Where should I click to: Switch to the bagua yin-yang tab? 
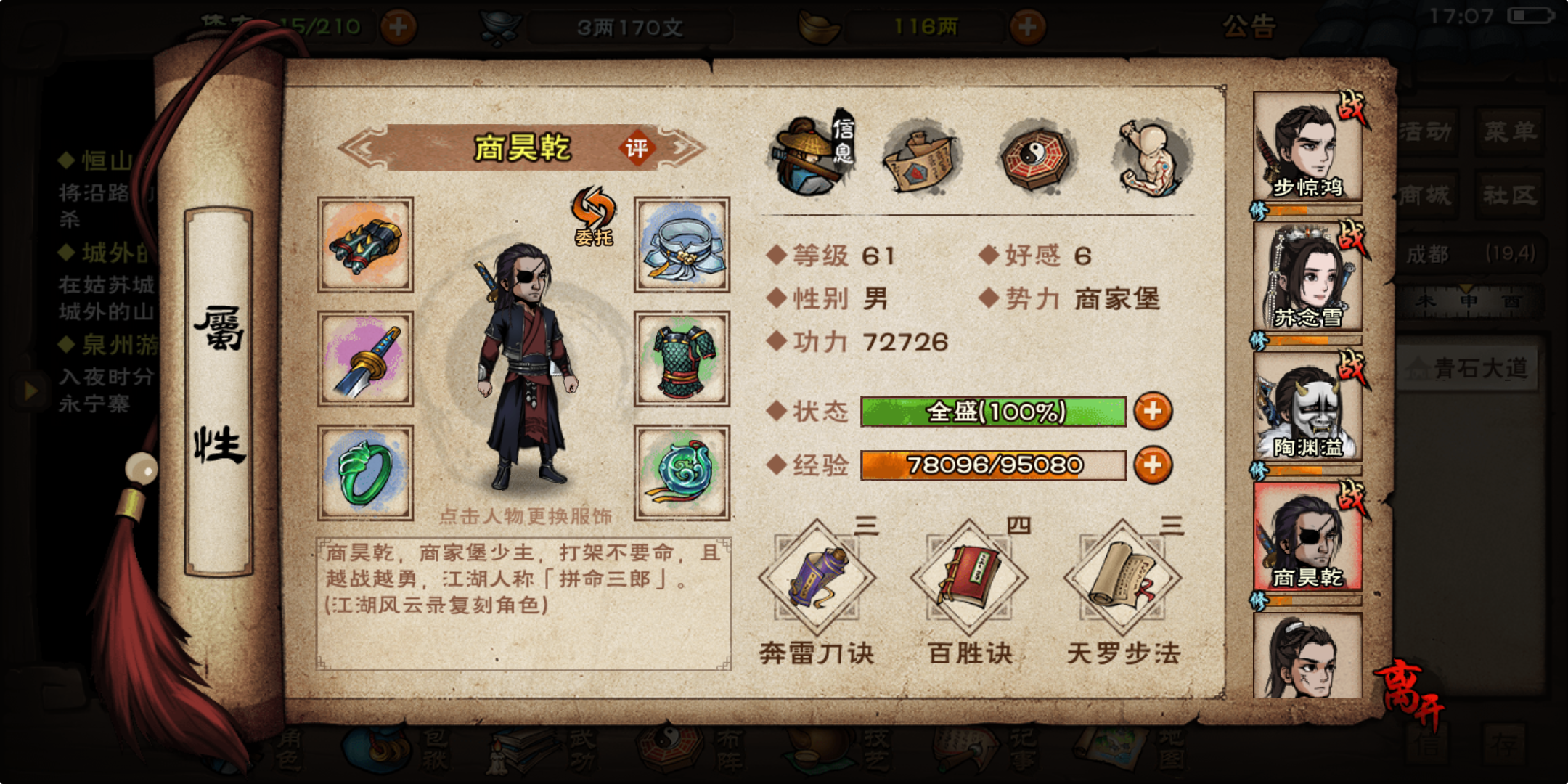1036,158
